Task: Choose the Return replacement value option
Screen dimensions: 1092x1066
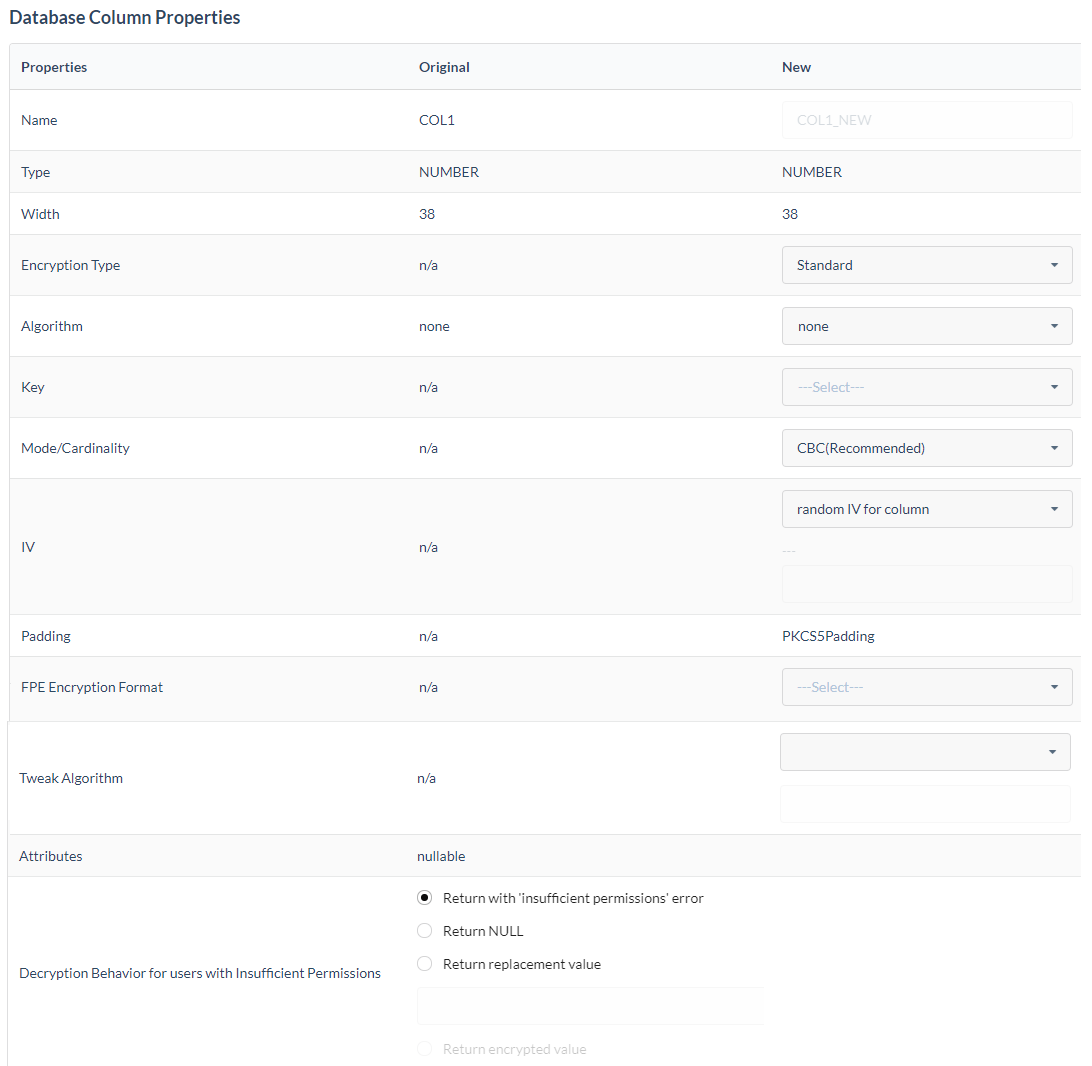Action: 425,964
